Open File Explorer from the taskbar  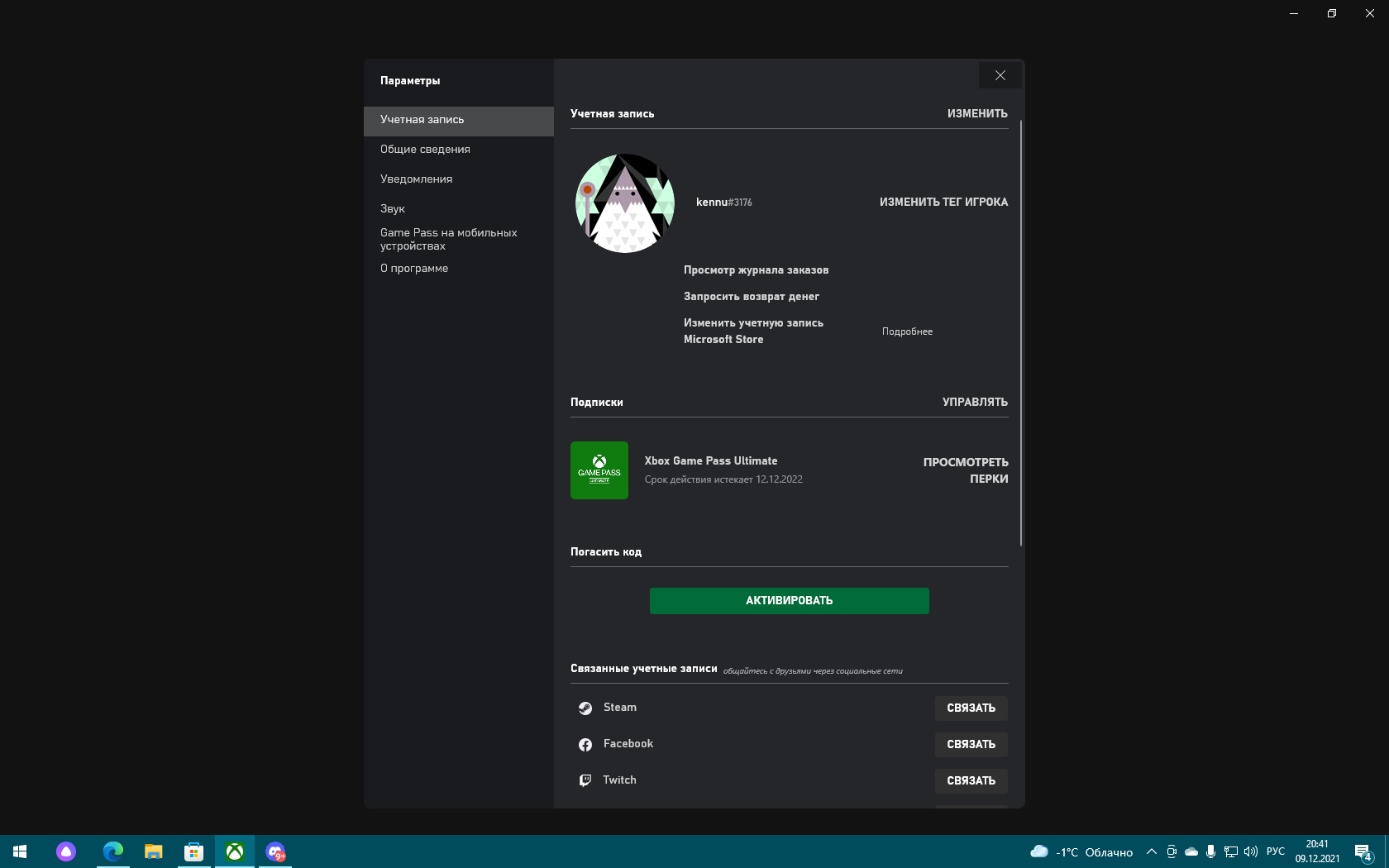[153, 851]
